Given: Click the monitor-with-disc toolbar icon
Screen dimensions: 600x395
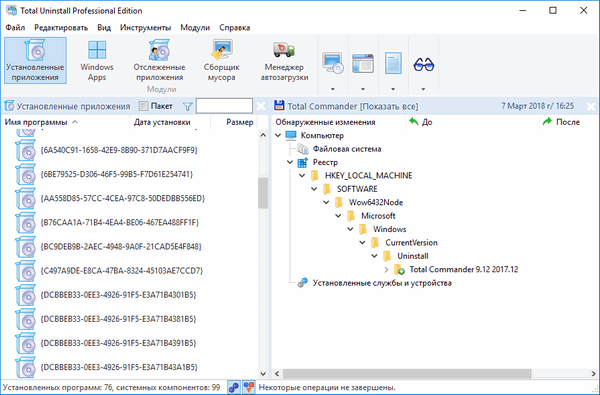Looking at the screenshot, I should point(333,63).
